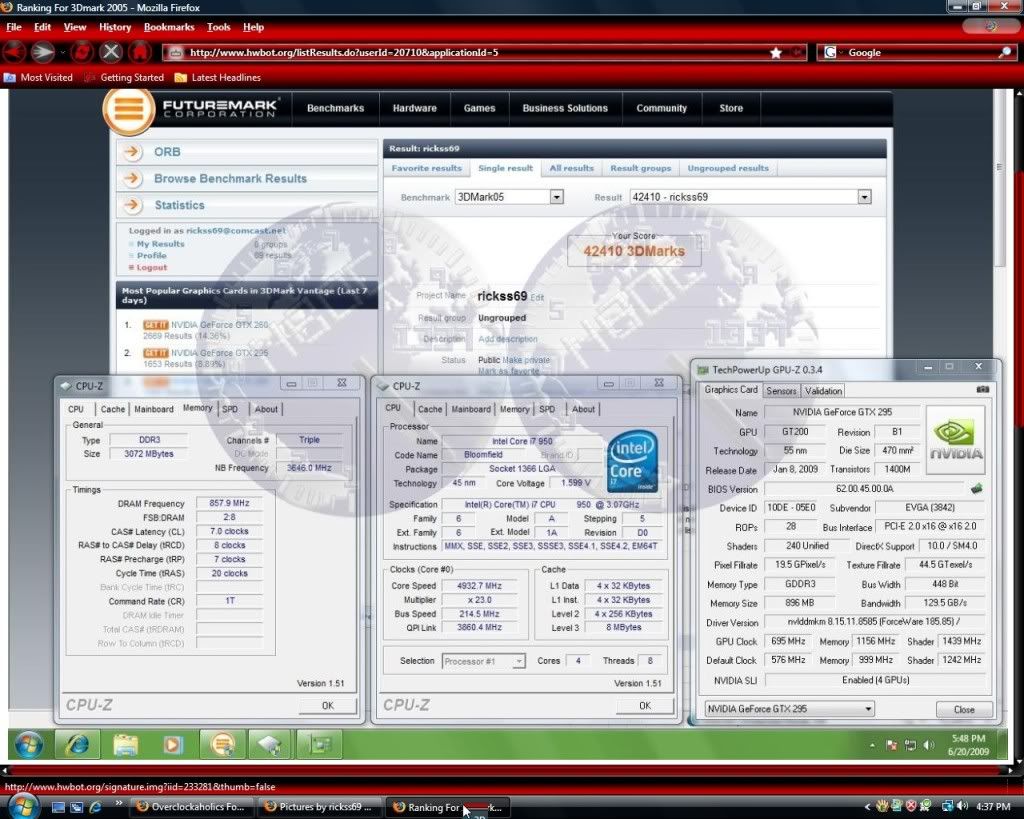Open the Community navigation item
The image size is (1024, 819).
point(662,108)
